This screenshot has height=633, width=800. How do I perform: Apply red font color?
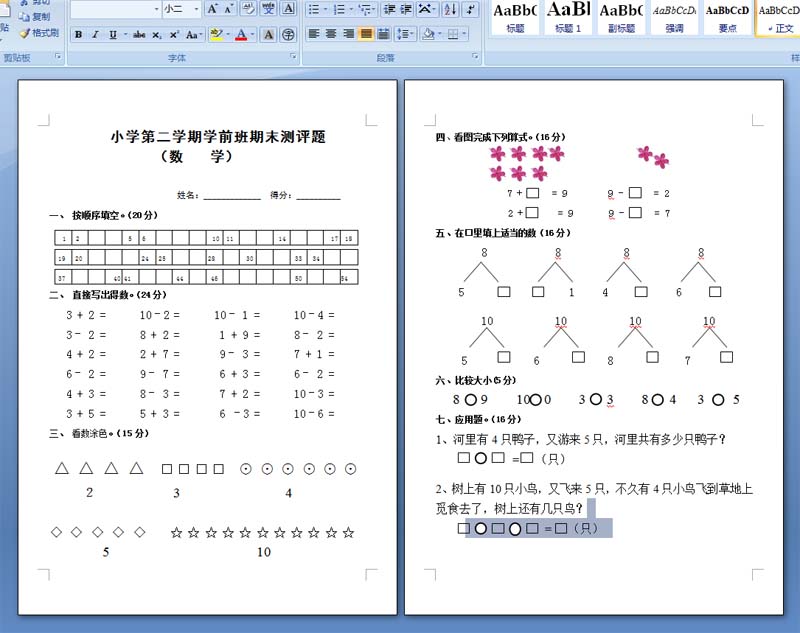[241, 35]
